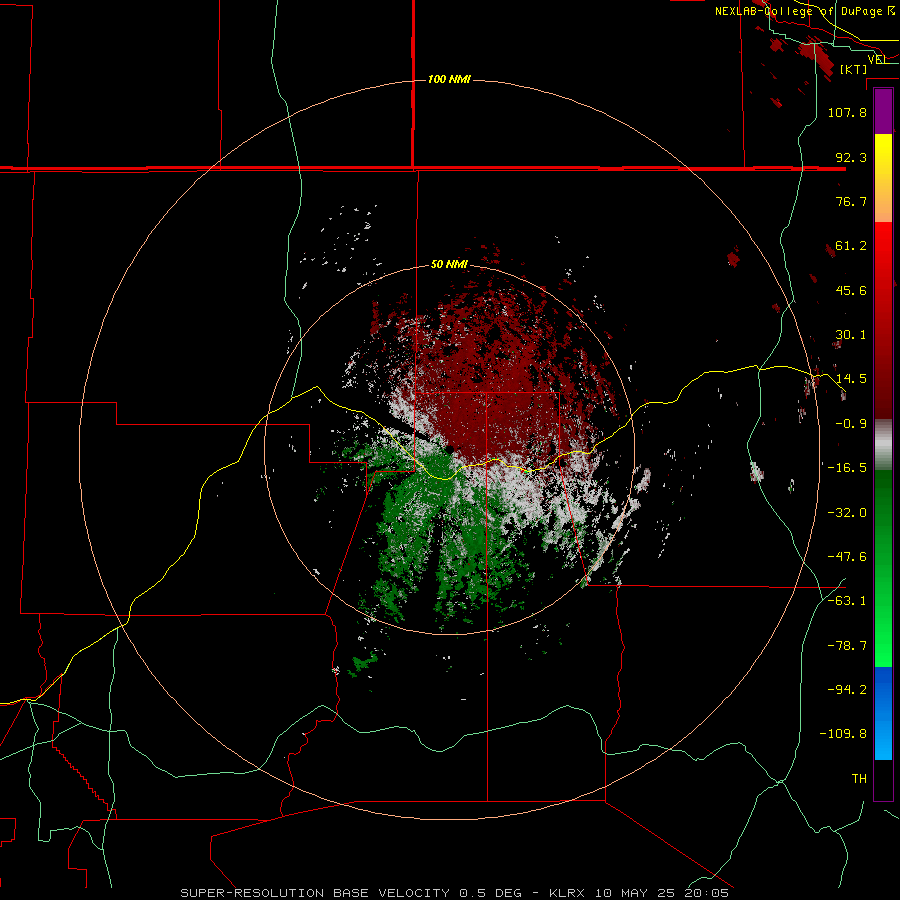The image size is (900, 900).
Task: Click the 92.3 value on velocity scale
Action: [851, 157]
